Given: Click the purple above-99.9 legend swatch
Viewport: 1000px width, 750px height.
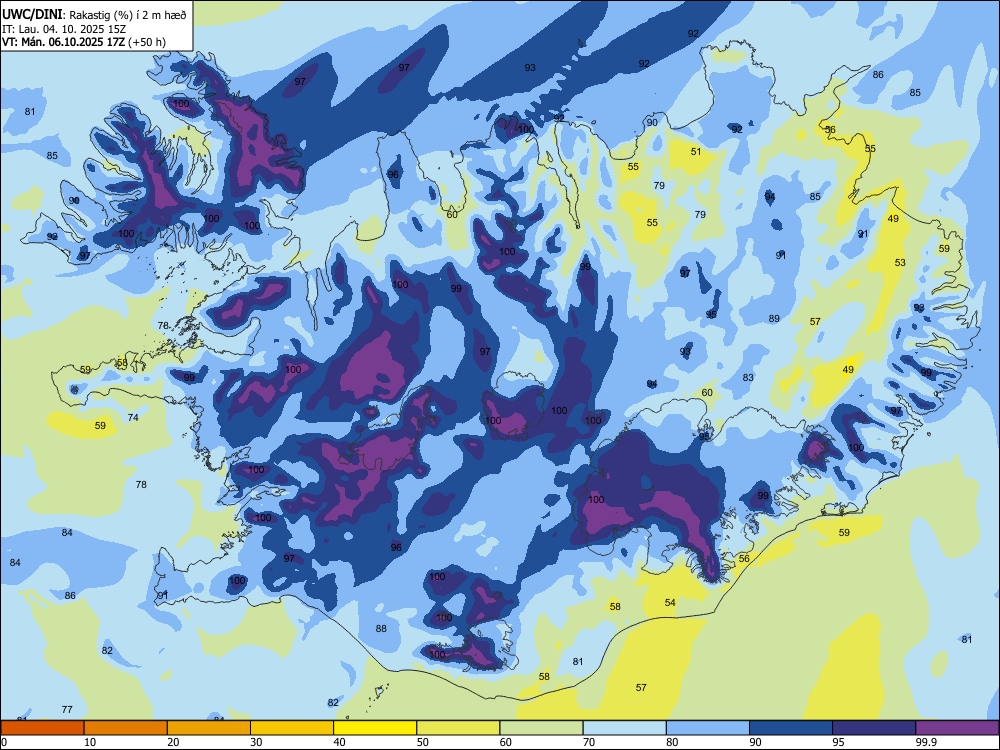Looking at the screenshot, I should coord(957,728).
